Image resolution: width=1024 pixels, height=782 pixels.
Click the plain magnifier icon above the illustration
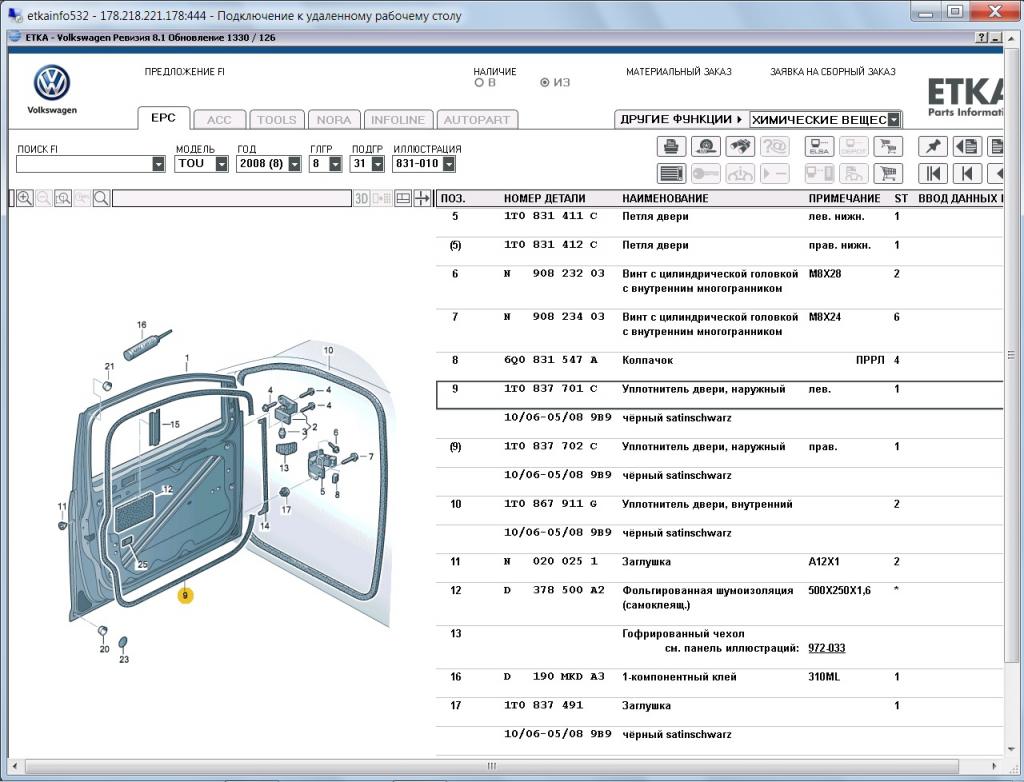tap(101, 198)
